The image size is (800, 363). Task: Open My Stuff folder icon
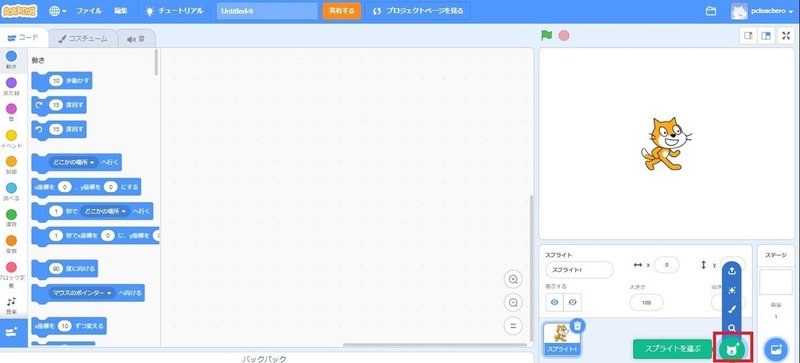(x=711, y=11)
